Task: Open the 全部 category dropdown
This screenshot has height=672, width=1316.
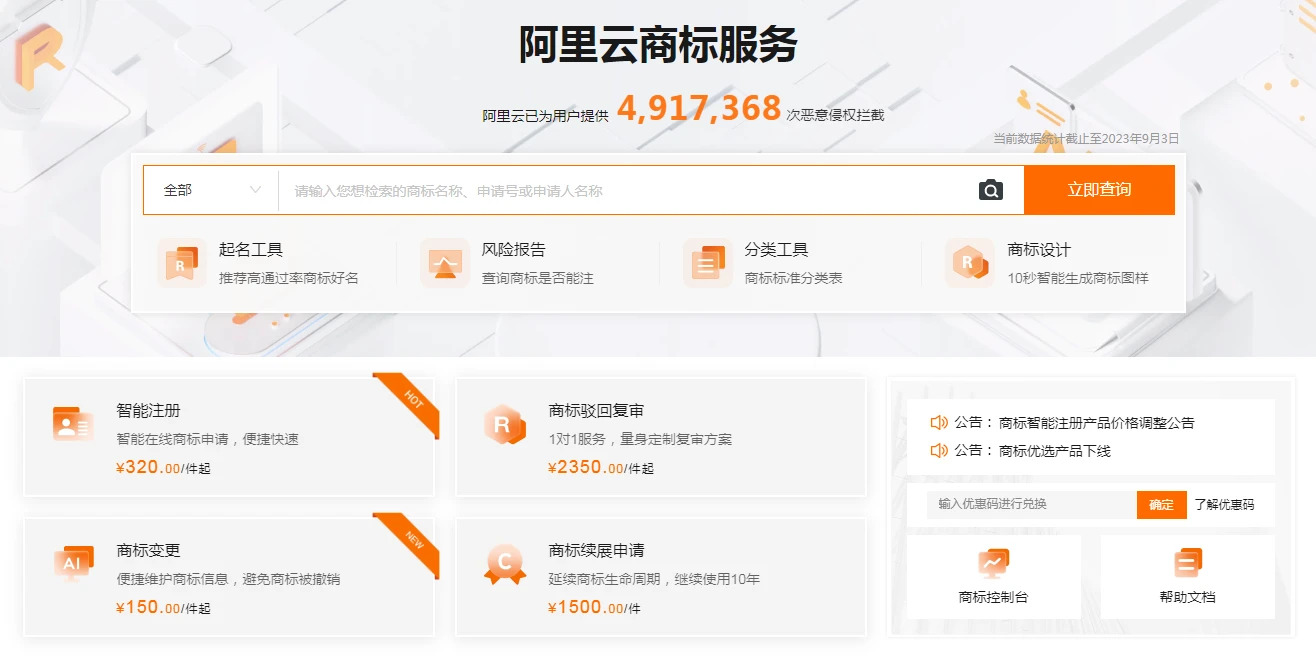Action: tap(211, 190)
